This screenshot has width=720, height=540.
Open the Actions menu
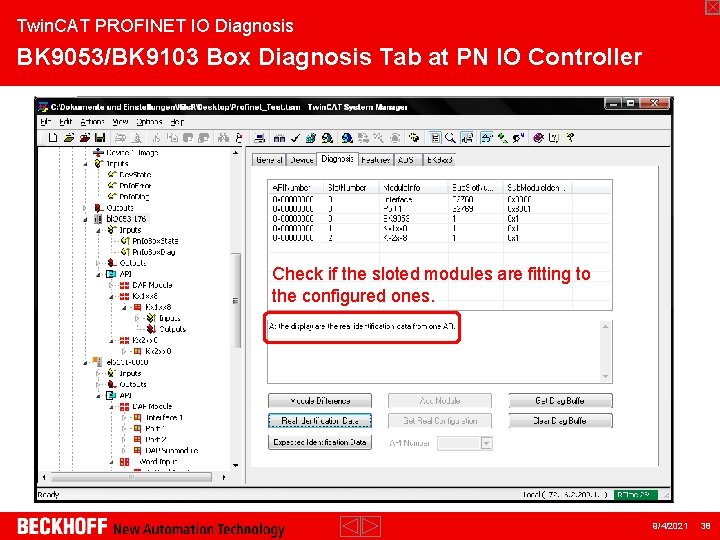coord(92,122)
